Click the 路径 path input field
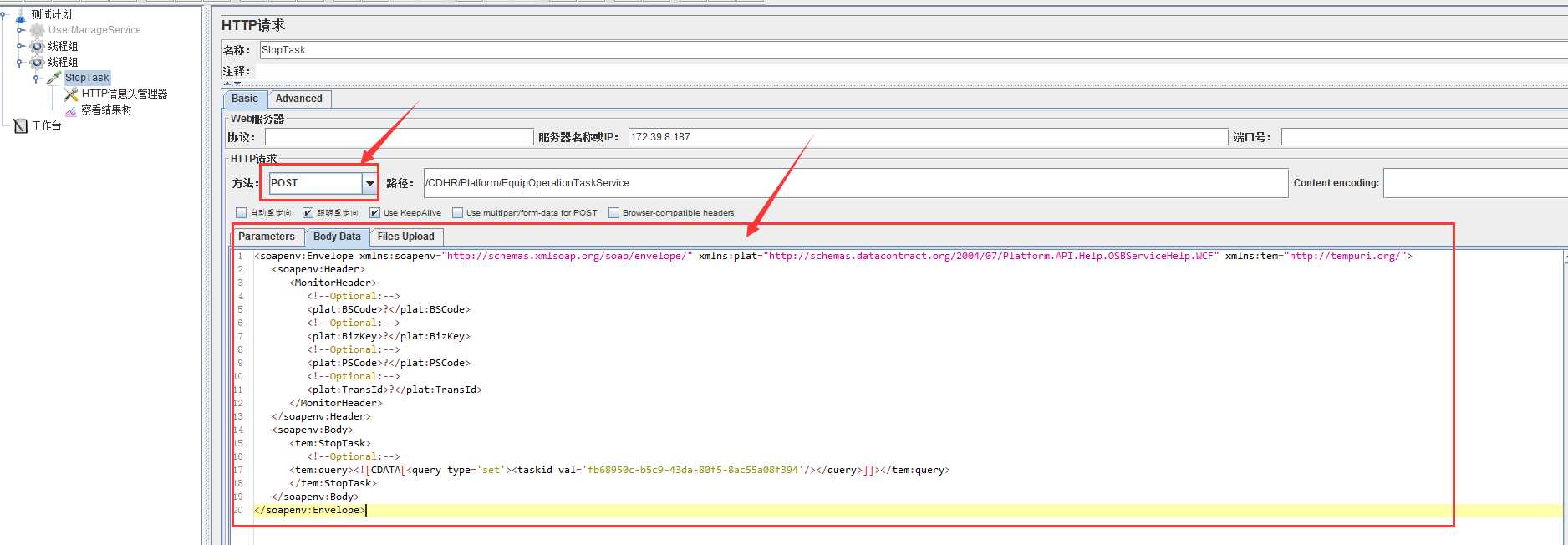Viewport: 1568px width, 545px height. (x=855, y=183)
